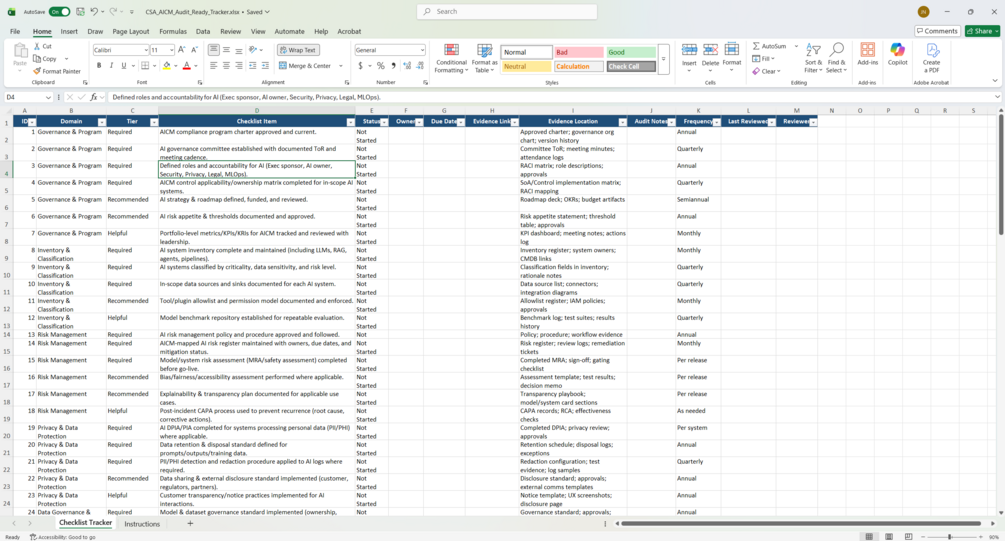Viewport: 1005px width, 541px height.
Task: Click the red Font Color swatch
Action: [x=187, y=65]
